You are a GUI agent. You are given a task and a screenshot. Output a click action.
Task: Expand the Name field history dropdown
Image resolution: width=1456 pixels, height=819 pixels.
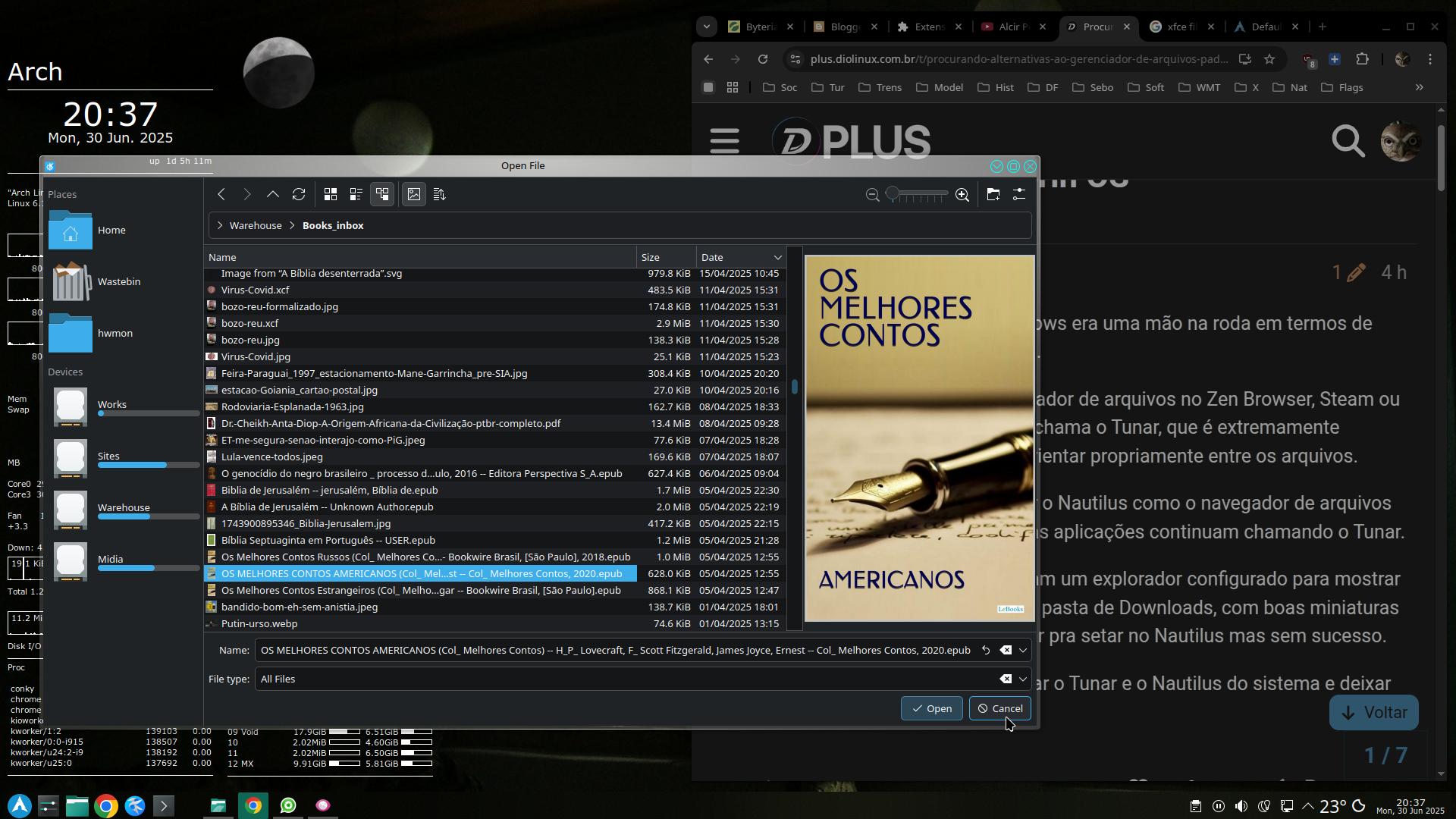pos(1023,651)
